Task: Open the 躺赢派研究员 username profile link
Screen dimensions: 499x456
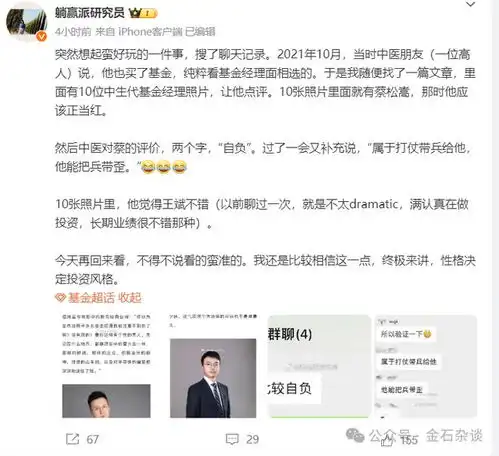Action: pos(90,13)
